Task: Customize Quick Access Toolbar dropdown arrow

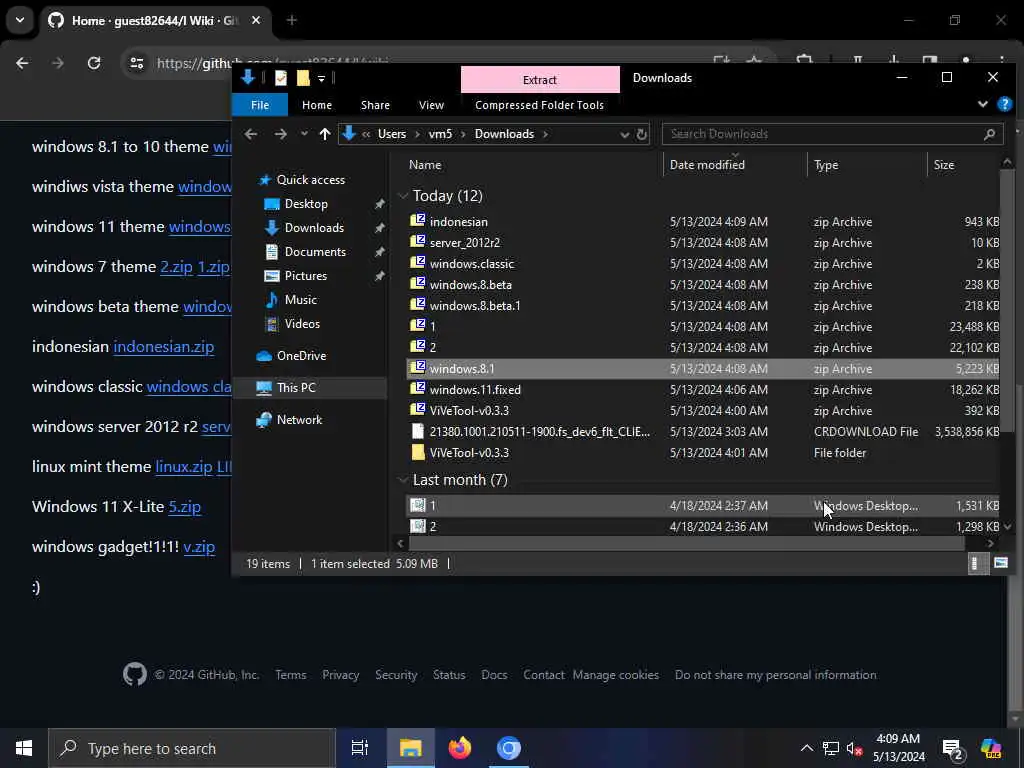Action: (x=321, y=78)
